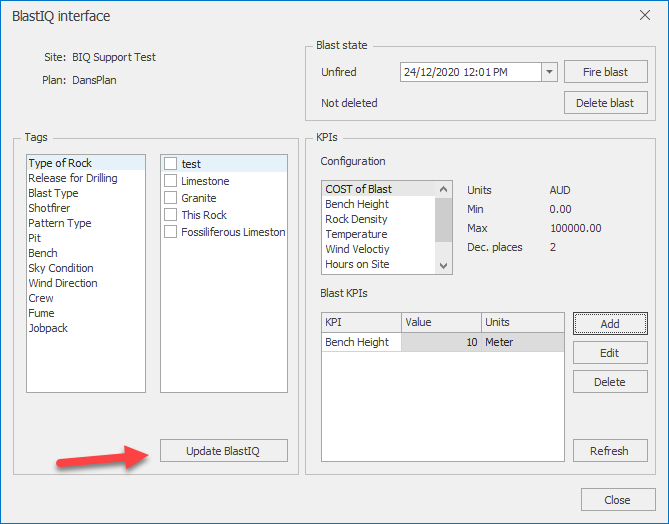This screenshot has width=669, height=524.
Task: Click the date field showing 24/12/2020 12:01 PM
Action: coord(471,72)
